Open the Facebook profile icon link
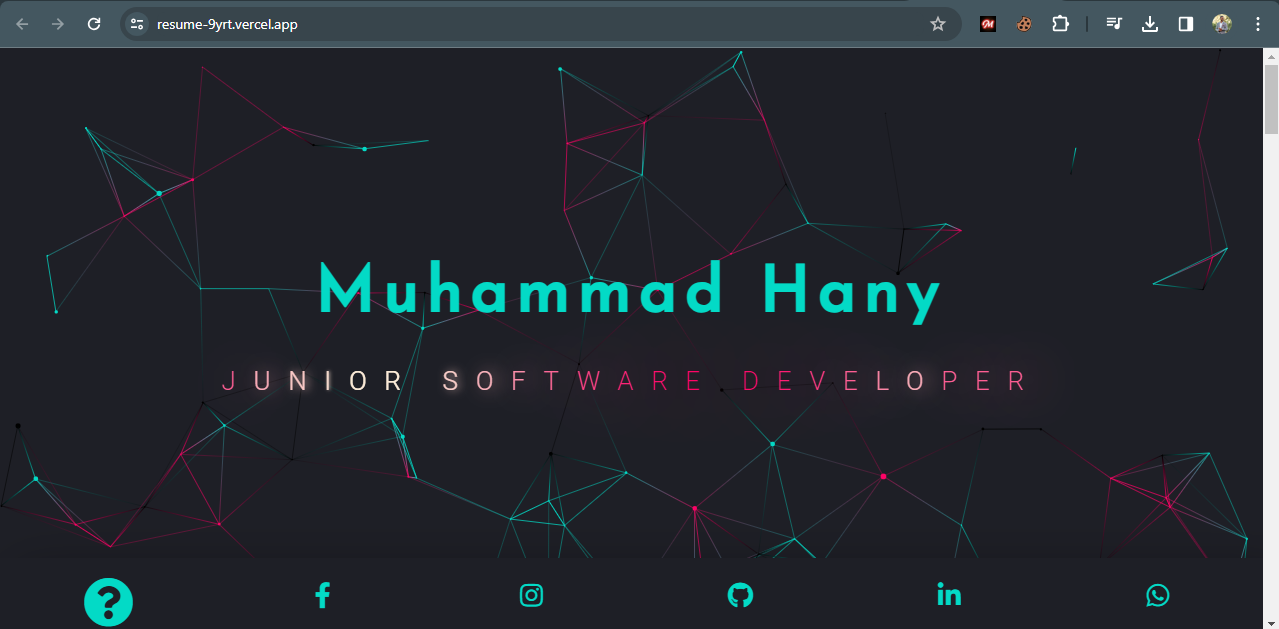 pyautogui.click(x=322, y=596)
